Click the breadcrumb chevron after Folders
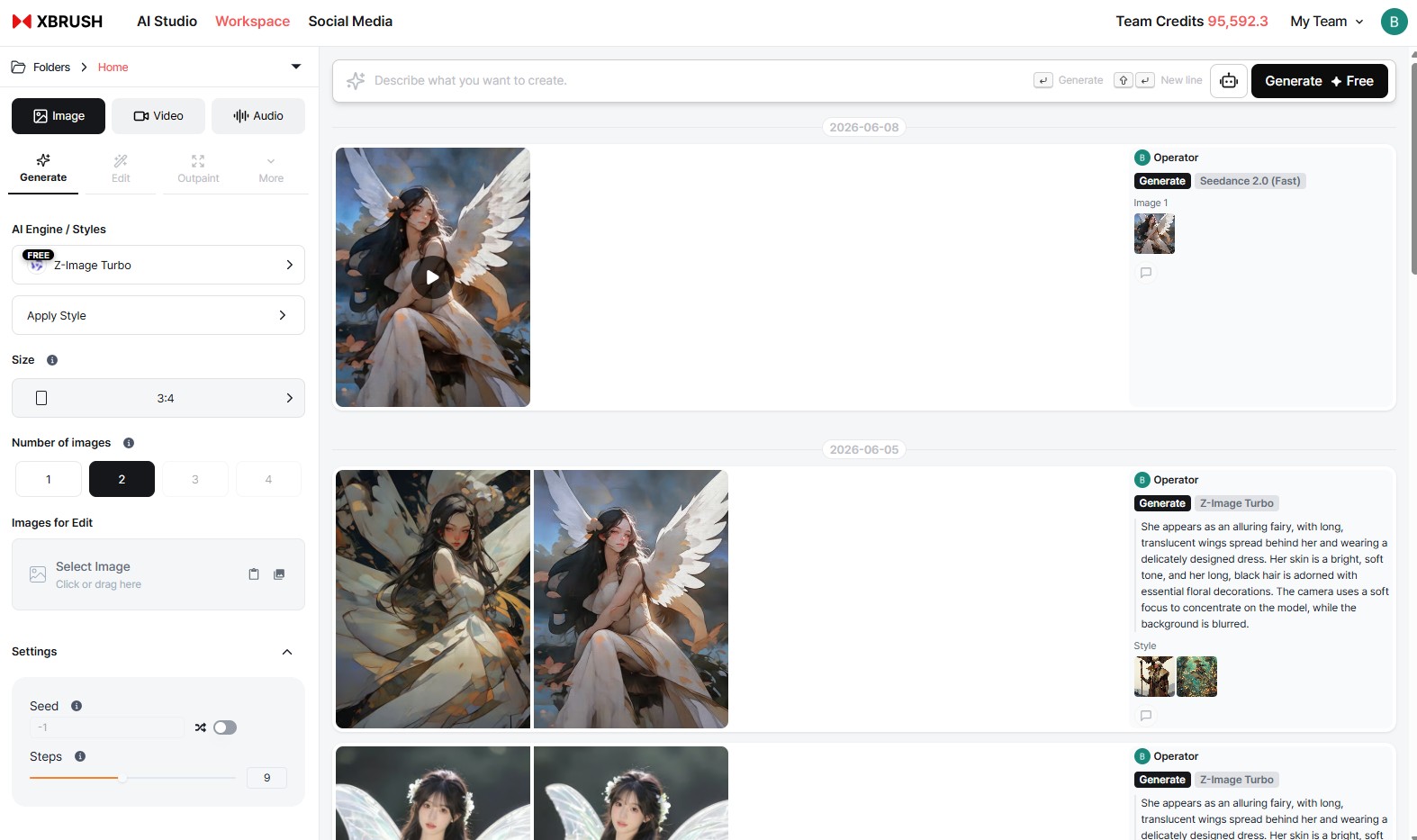Image resolution: width=1417 pixels, height=840 pixels. coord(84,68)
